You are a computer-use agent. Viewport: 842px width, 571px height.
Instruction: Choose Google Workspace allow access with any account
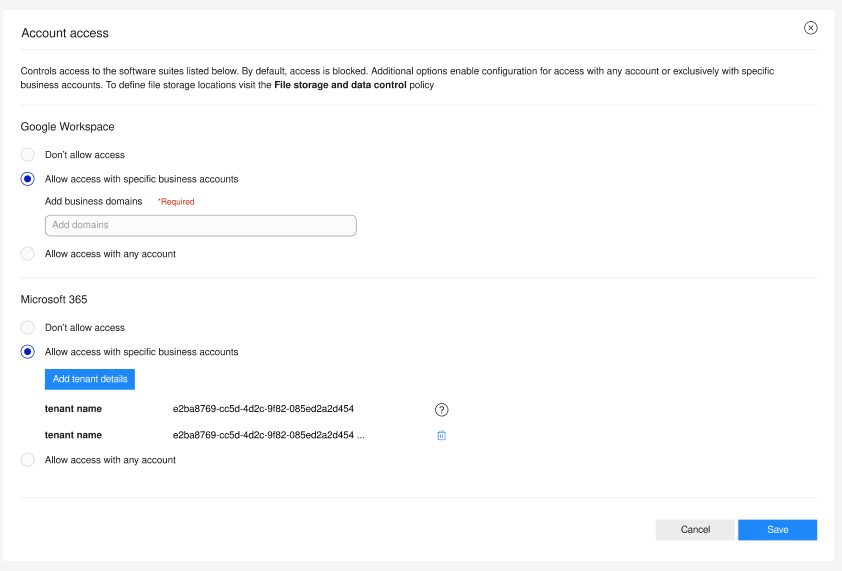(27, 254)
